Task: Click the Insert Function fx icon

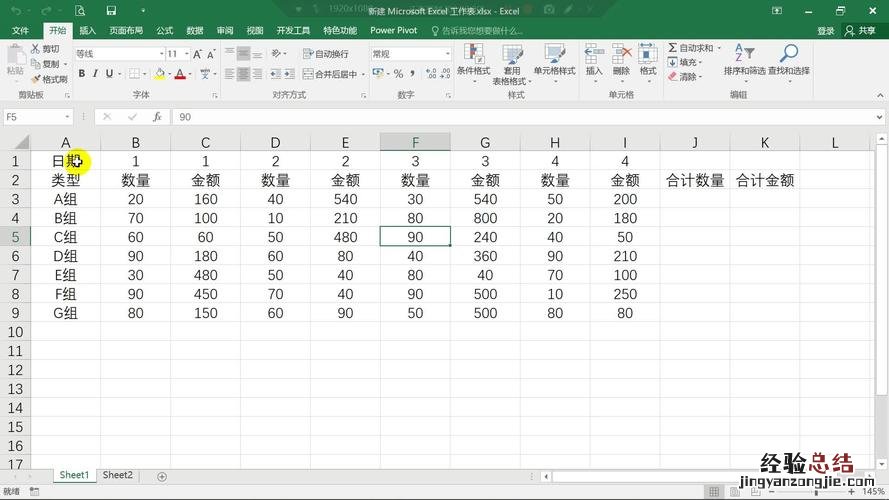Action: (x=157, y=117)
